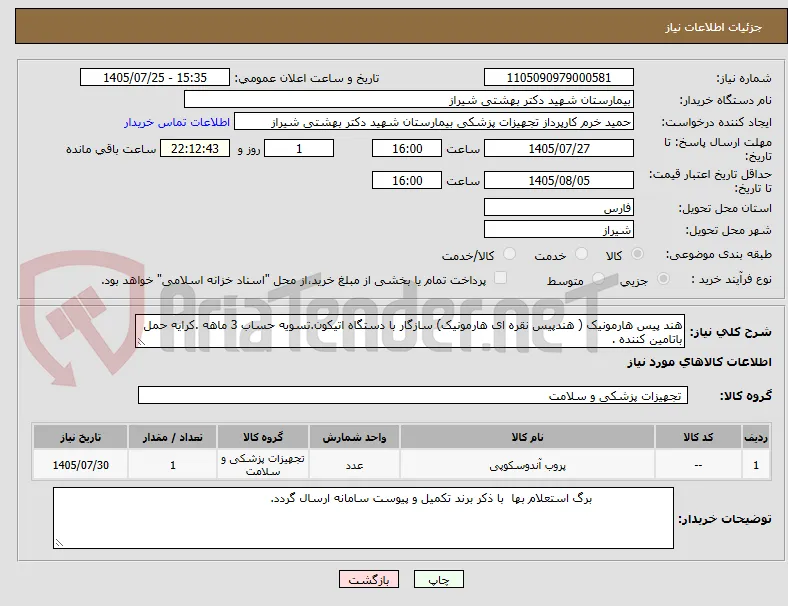Click the بازگشت (back) button
This screenshot has height=606, width=788.
pos(369,579)
